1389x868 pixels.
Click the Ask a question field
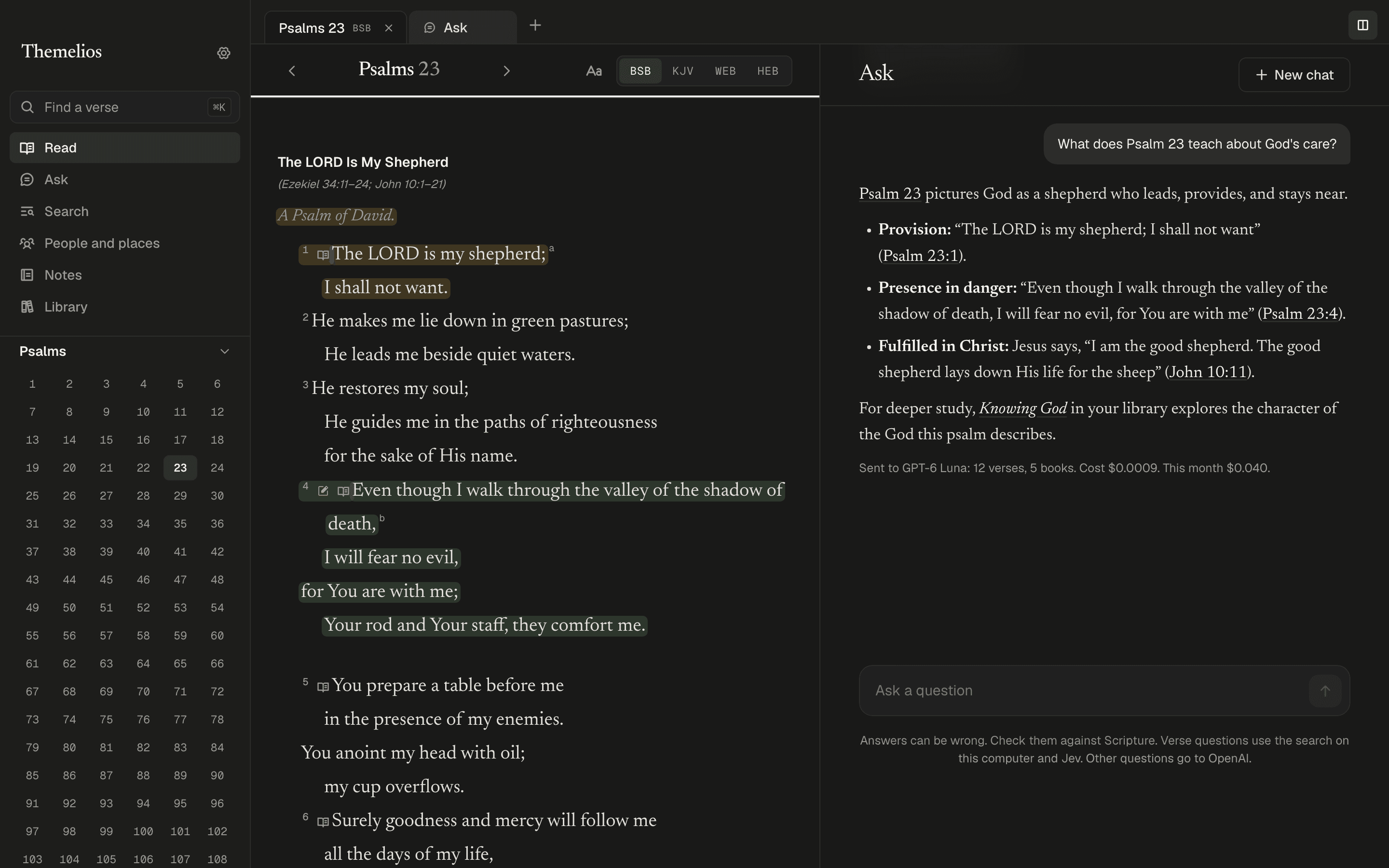[x=1104, y=691]
